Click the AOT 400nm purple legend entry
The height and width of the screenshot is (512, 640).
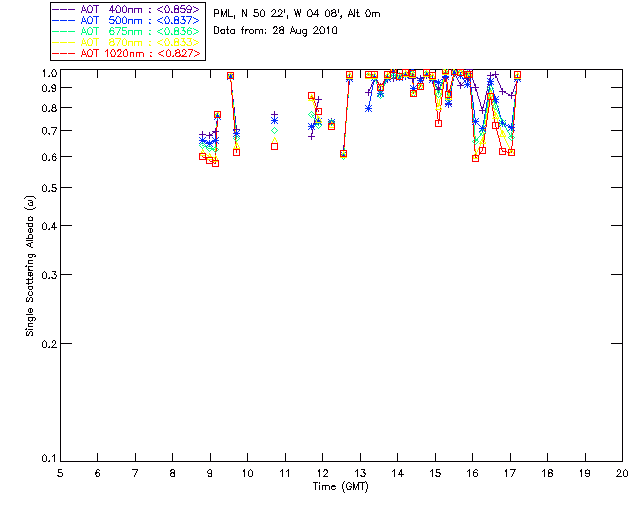point(128,9)
